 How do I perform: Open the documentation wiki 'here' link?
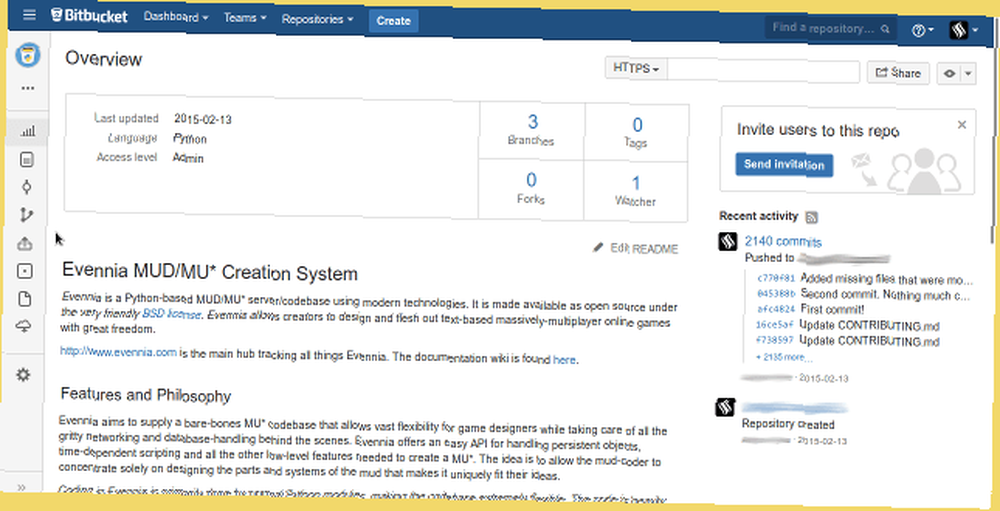click(x=564, y=360)
